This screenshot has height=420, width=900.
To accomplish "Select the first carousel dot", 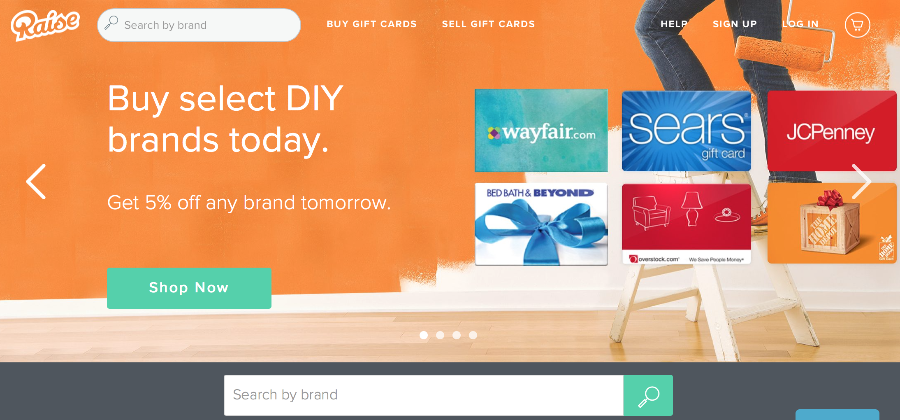I will coord(424,335).
